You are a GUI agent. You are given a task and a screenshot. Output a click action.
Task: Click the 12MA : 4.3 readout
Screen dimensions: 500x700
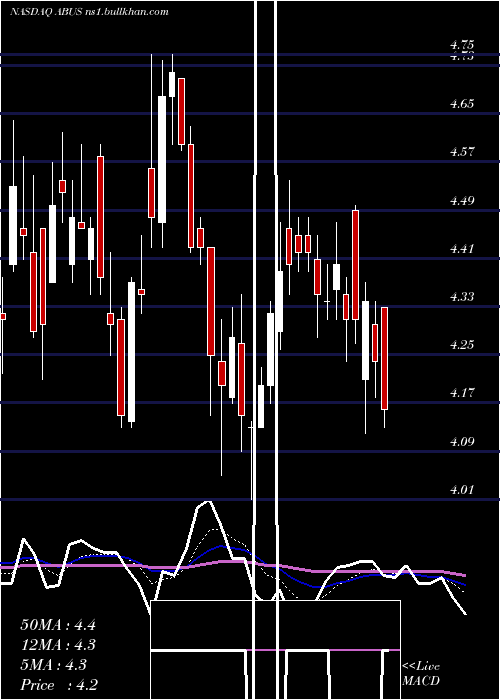[x=58, y=645]
